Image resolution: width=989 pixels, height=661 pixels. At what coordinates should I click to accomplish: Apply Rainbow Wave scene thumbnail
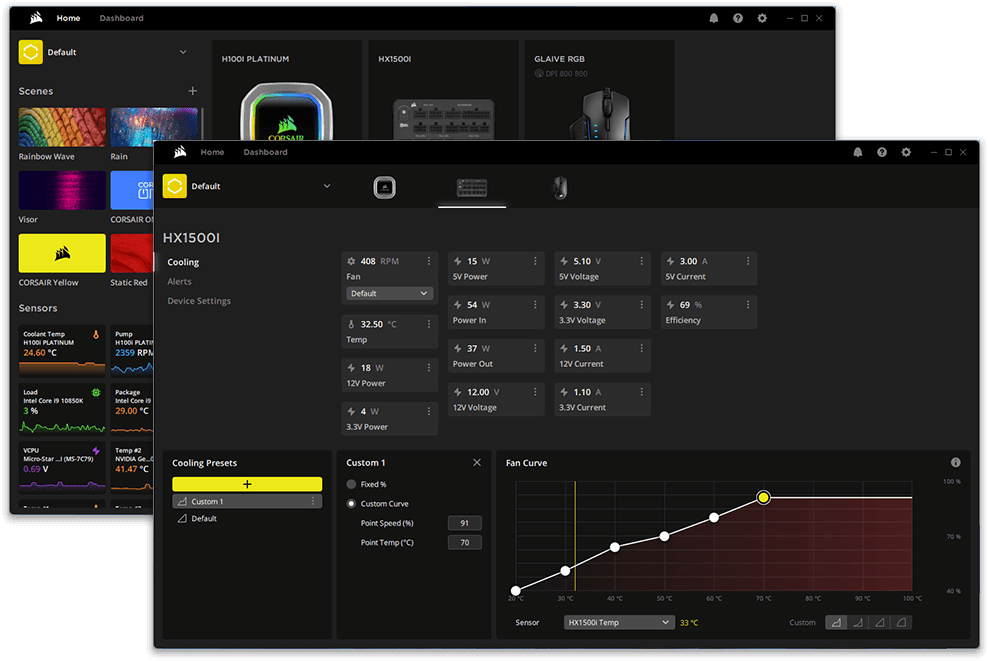point(62,127)
